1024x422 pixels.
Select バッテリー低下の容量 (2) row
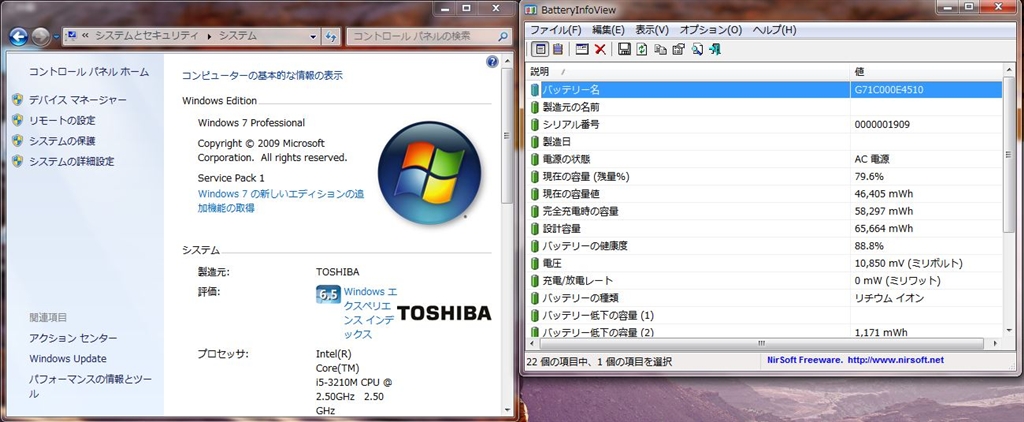point(764,332)
